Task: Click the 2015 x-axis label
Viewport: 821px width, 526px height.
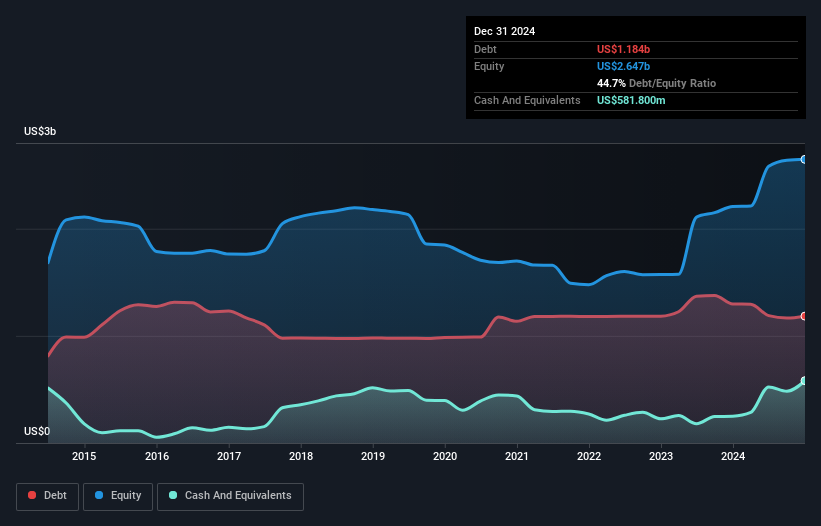Action: pyautogui.click(x=84, y=456)
